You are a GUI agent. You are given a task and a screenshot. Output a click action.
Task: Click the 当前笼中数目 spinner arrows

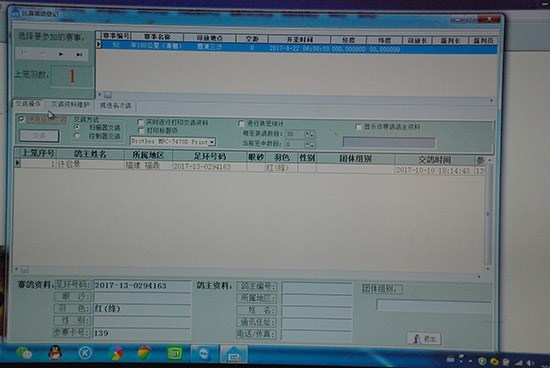coord(310,144)
